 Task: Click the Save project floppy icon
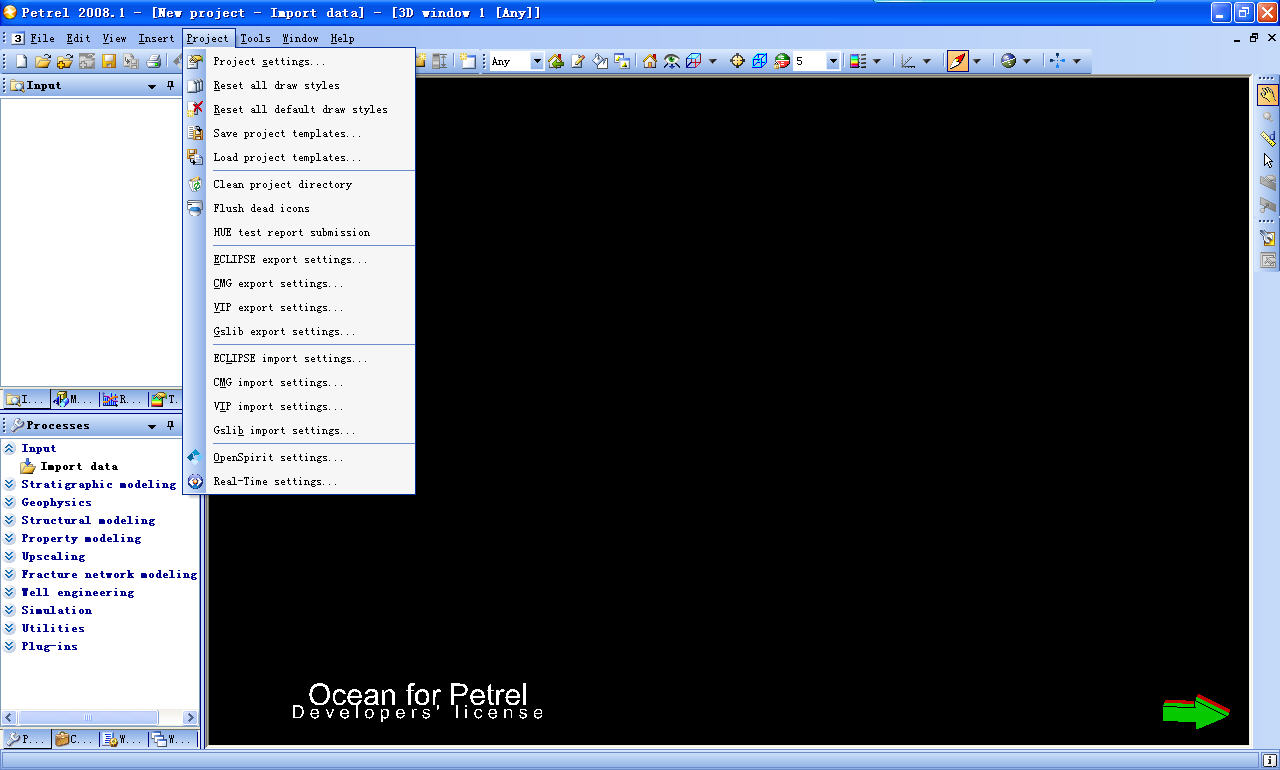click(109, 61)
